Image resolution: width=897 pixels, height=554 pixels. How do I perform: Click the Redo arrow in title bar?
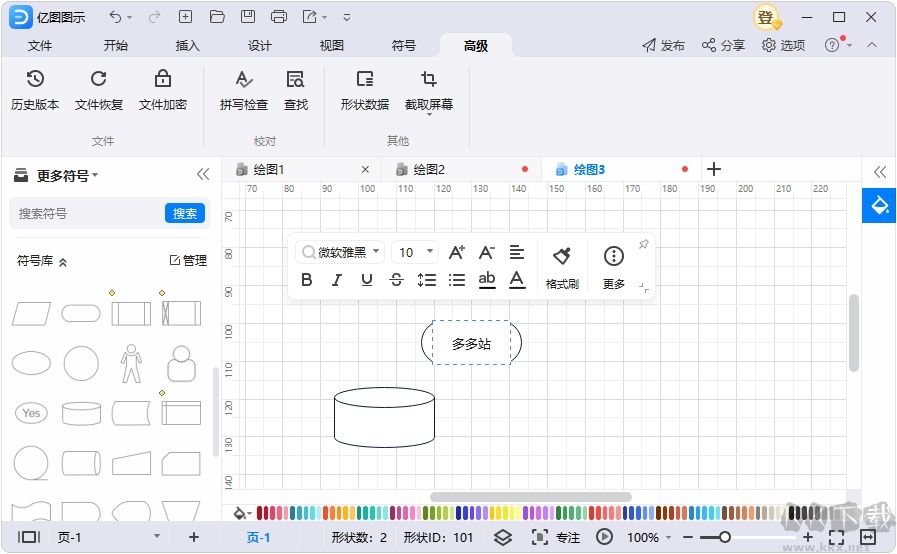tap(154, 17)
